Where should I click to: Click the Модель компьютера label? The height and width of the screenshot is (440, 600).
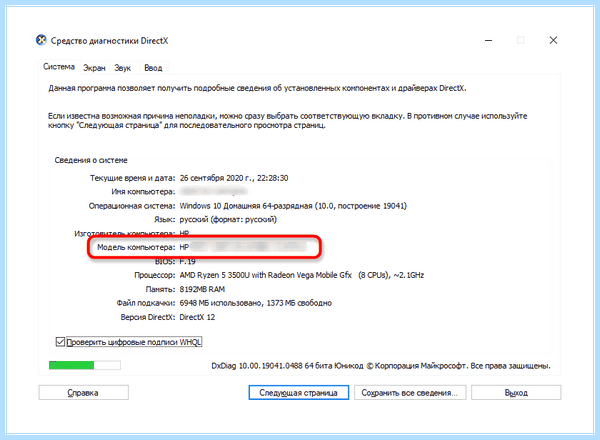pos(136,247)
